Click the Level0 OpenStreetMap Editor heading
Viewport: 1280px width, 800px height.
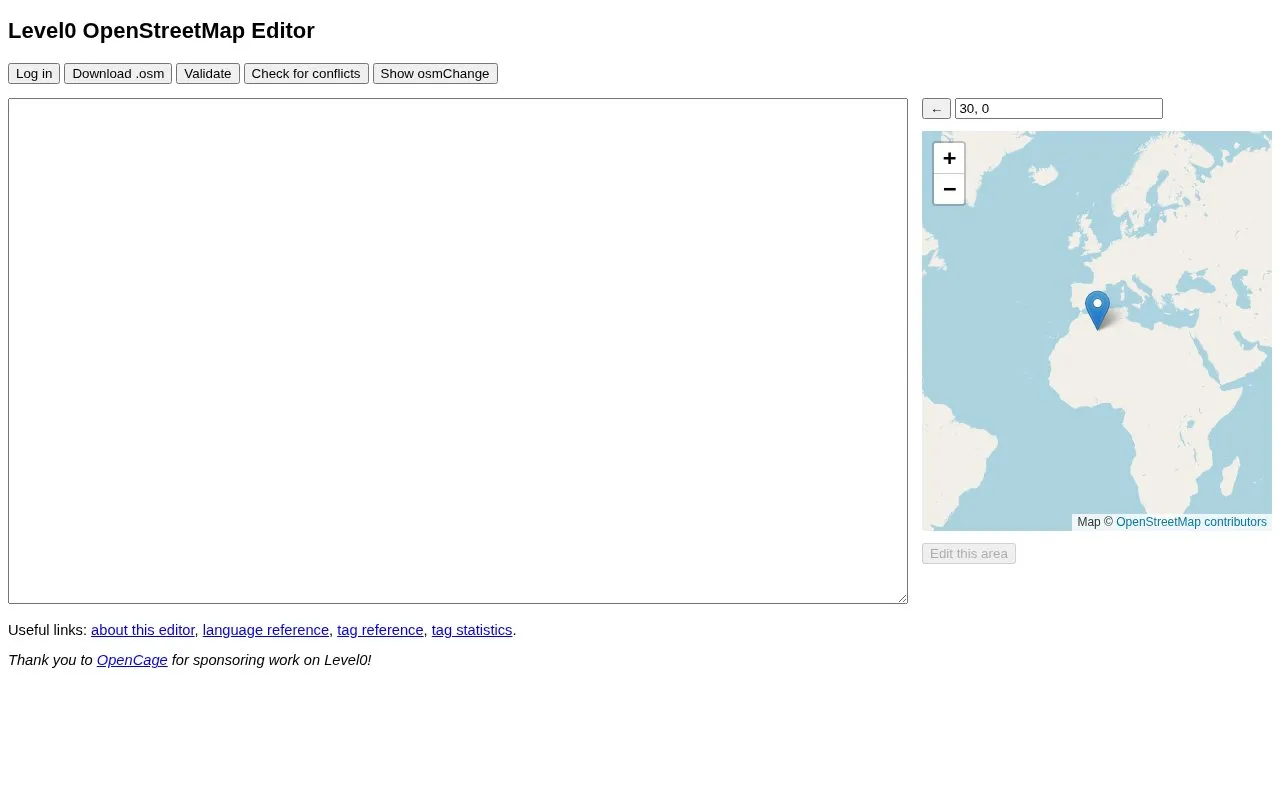(161, 31)
